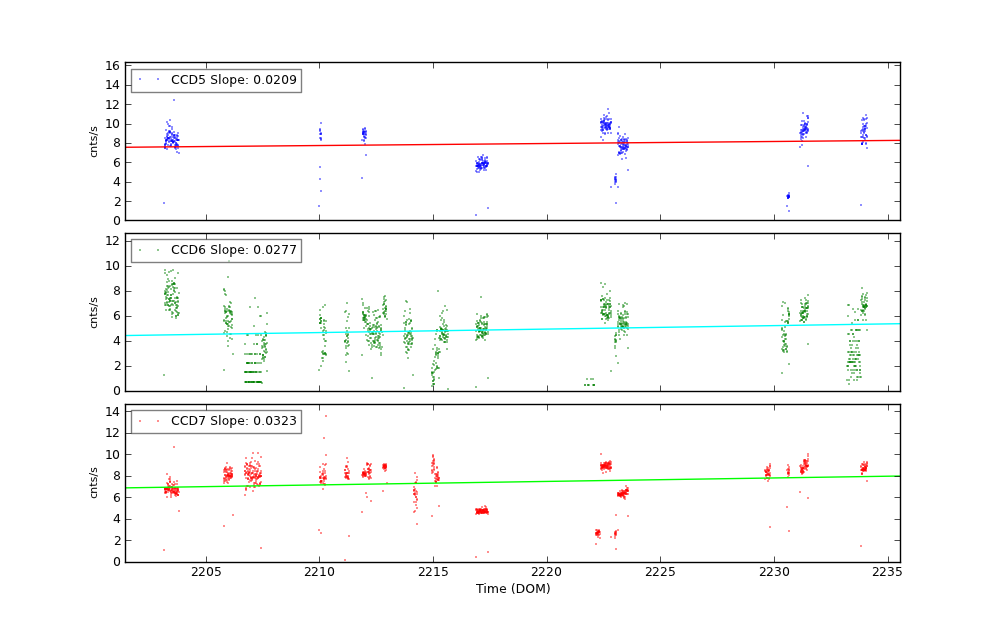Select the Time (DOM) x-axis label

(513, 589)
